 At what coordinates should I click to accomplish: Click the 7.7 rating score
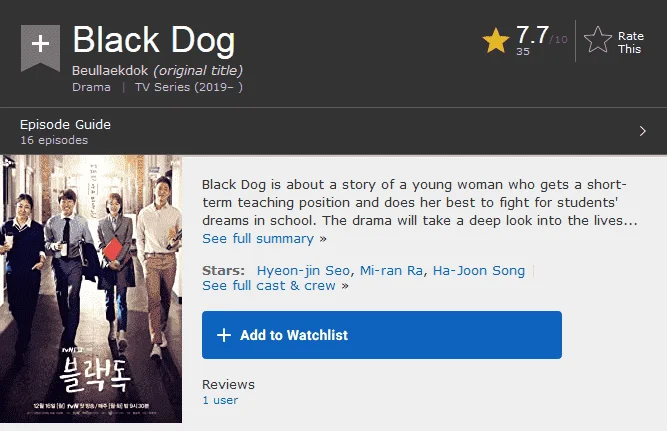tap(532, 35)
